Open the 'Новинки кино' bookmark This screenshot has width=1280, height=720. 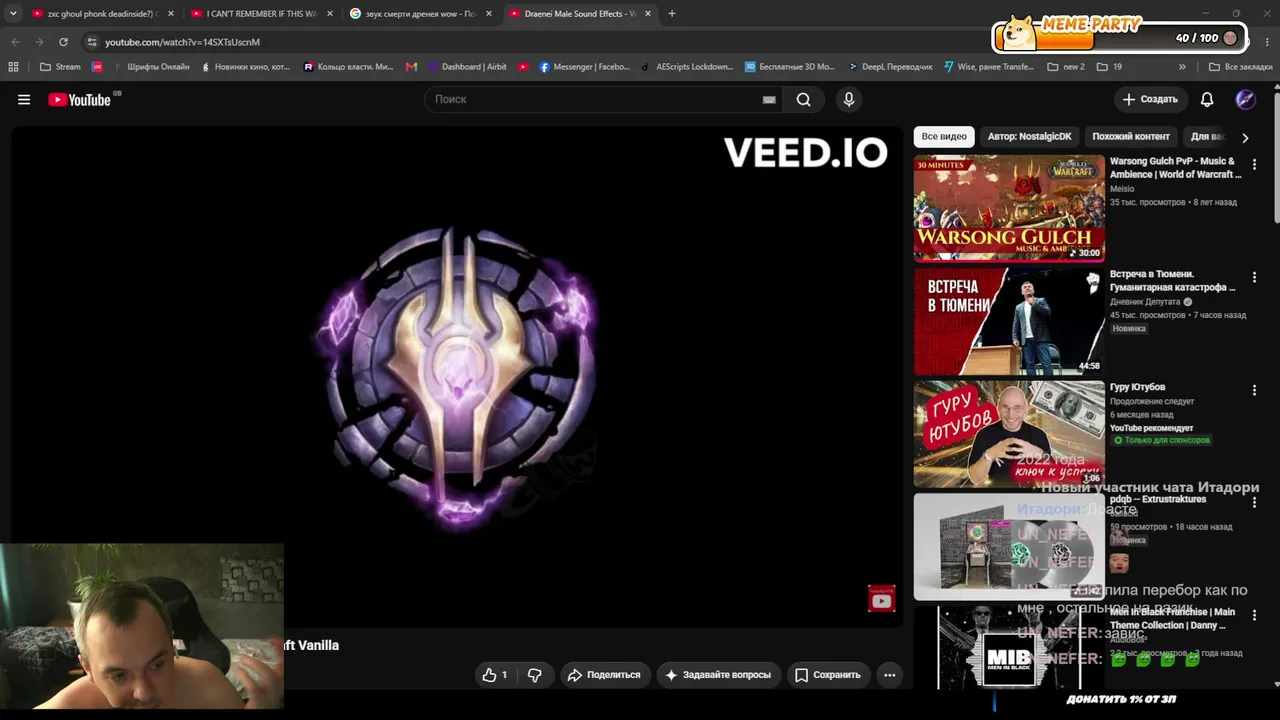coord(245,67)
